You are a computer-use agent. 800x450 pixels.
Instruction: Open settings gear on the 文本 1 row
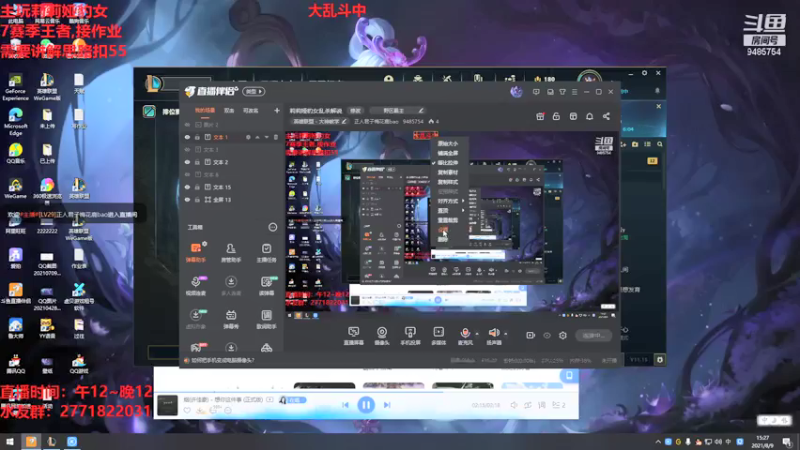click(248, 137)
